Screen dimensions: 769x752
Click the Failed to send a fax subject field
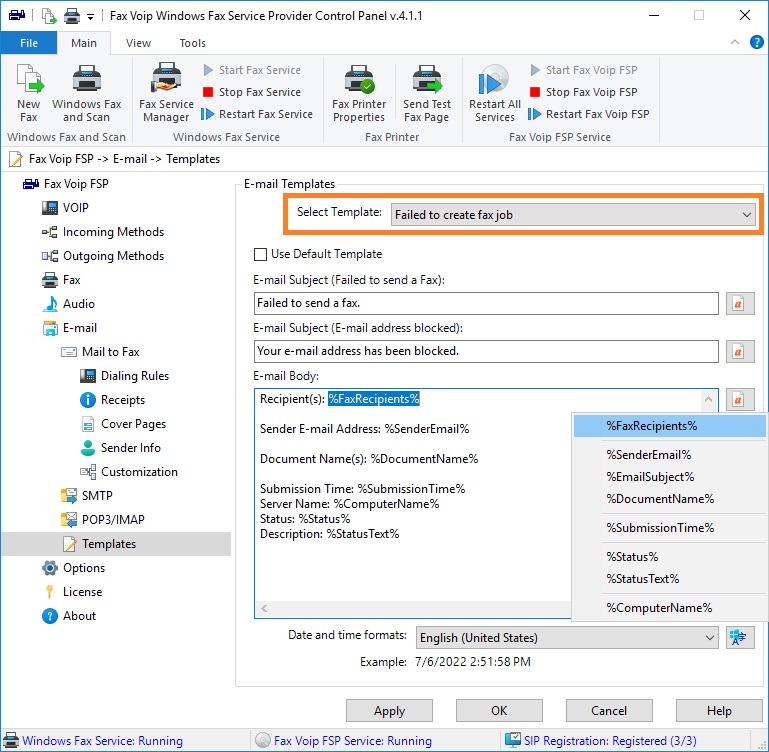pos(486,304)
